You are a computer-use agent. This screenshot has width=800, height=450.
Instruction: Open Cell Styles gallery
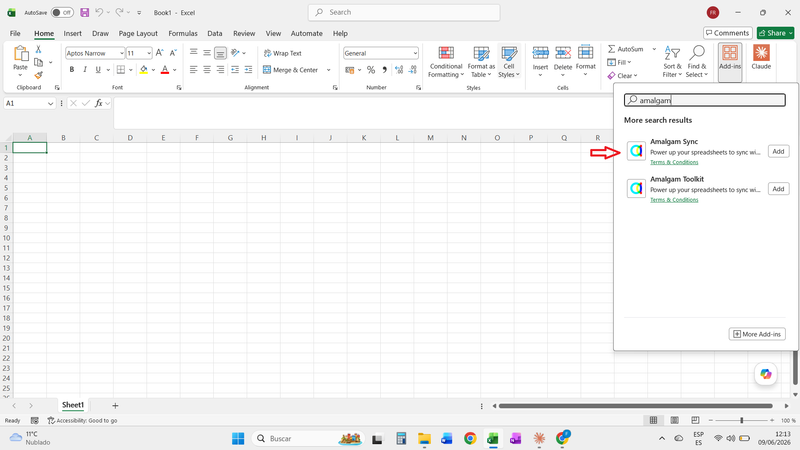pos(509,62)
